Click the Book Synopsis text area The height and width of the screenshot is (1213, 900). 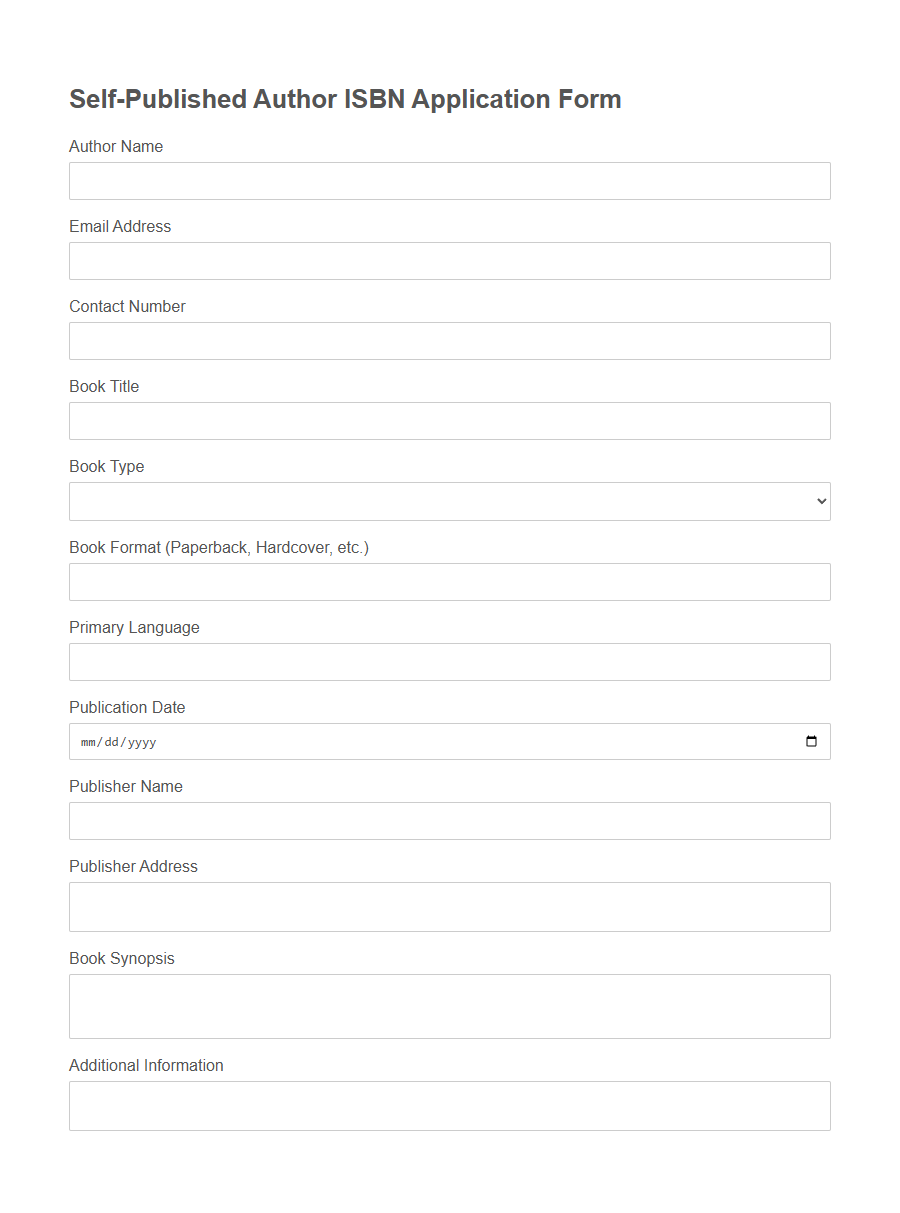coord(449,1005)
